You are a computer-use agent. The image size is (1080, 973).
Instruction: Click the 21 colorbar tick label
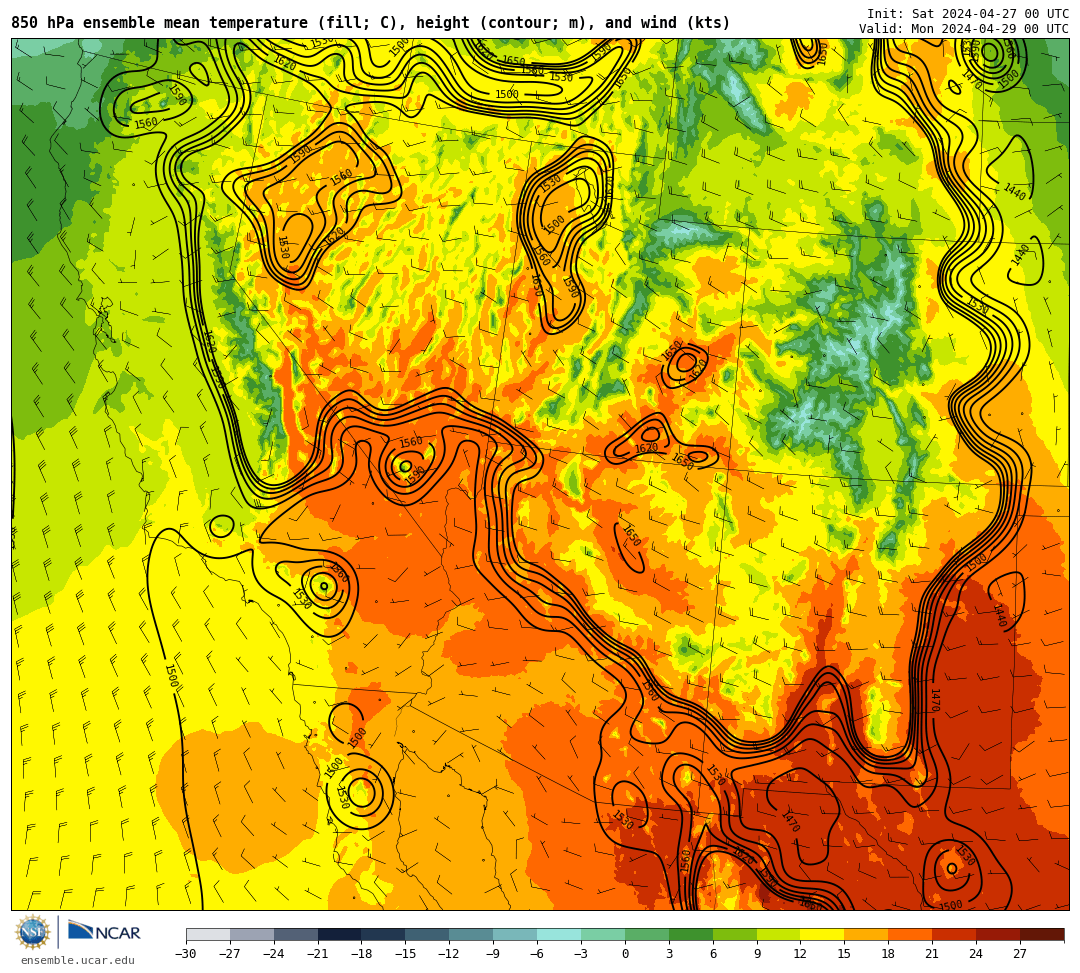coord(933,954)
